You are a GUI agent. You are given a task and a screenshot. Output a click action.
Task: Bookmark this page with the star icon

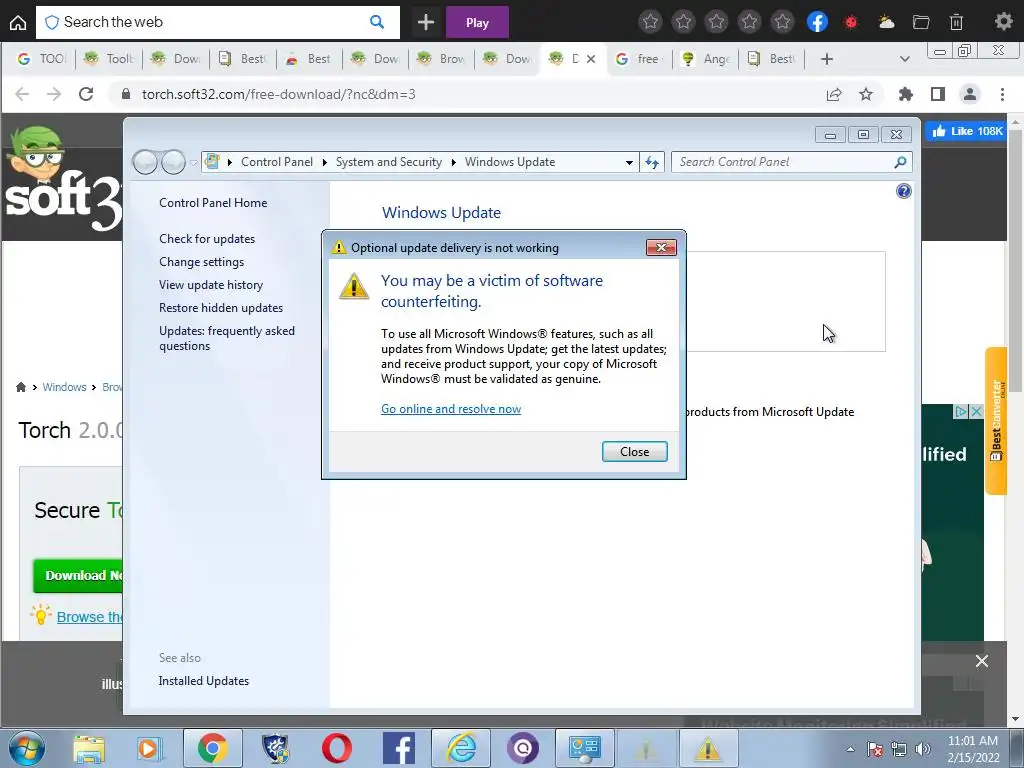pos(866,94)
